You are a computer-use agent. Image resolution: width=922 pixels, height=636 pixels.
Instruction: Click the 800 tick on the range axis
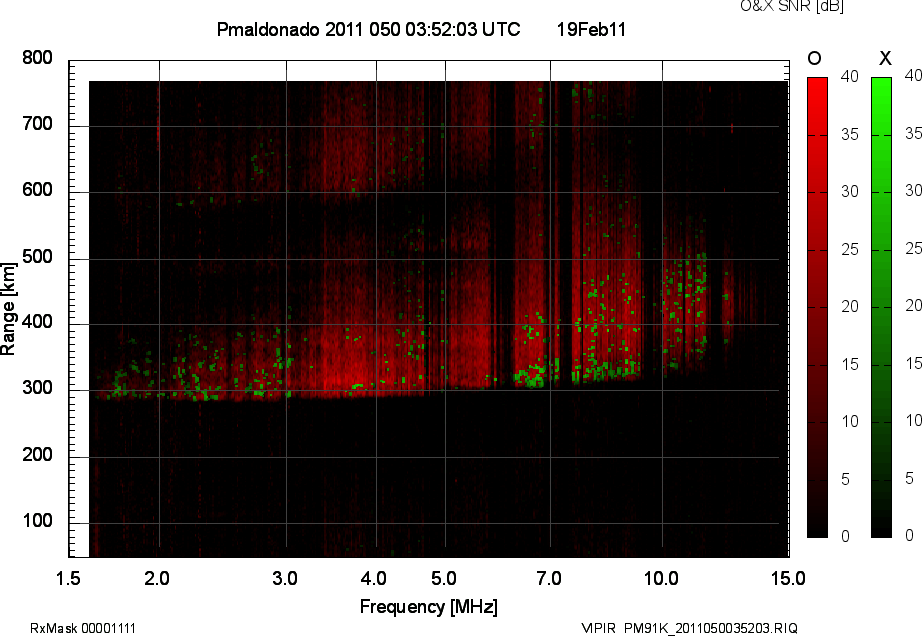point(38,59)
